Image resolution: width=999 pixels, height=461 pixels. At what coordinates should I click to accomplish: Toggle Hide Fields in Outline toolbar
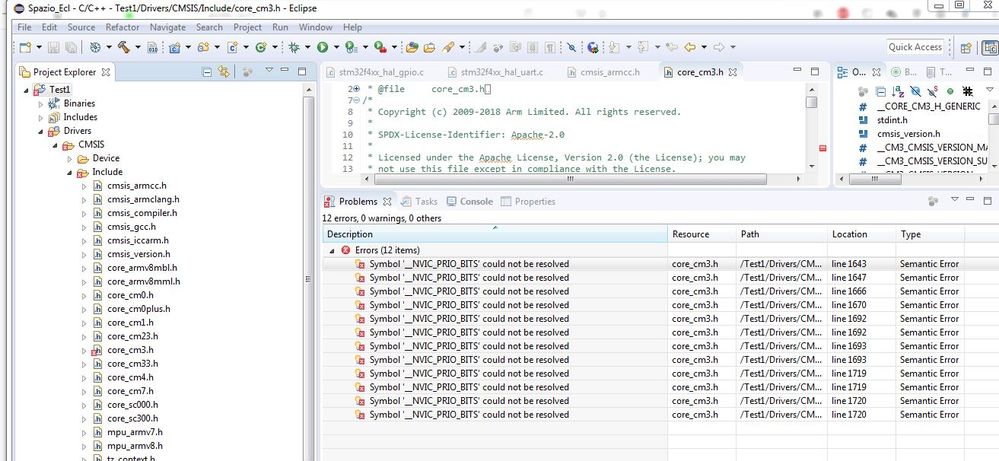click(x=916, y=91)
